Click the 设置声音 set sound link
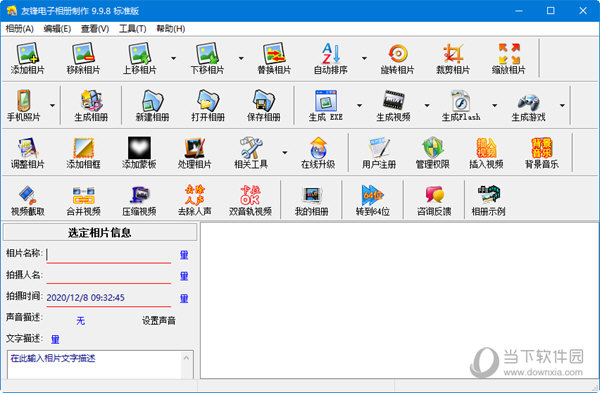The image size is (600, 393). coord(159,321)
